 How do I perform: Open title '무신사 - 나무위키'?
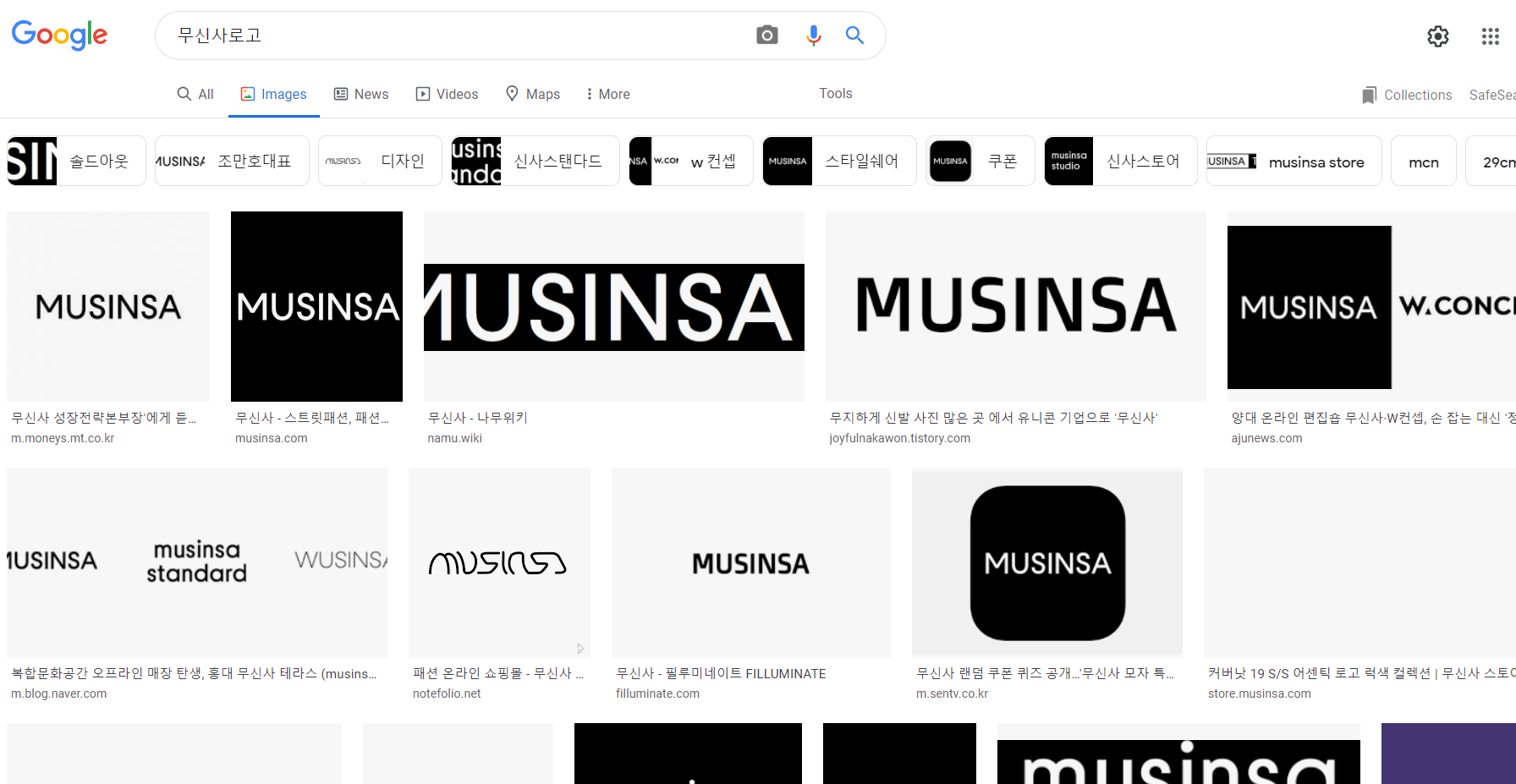tap(478, 418)
